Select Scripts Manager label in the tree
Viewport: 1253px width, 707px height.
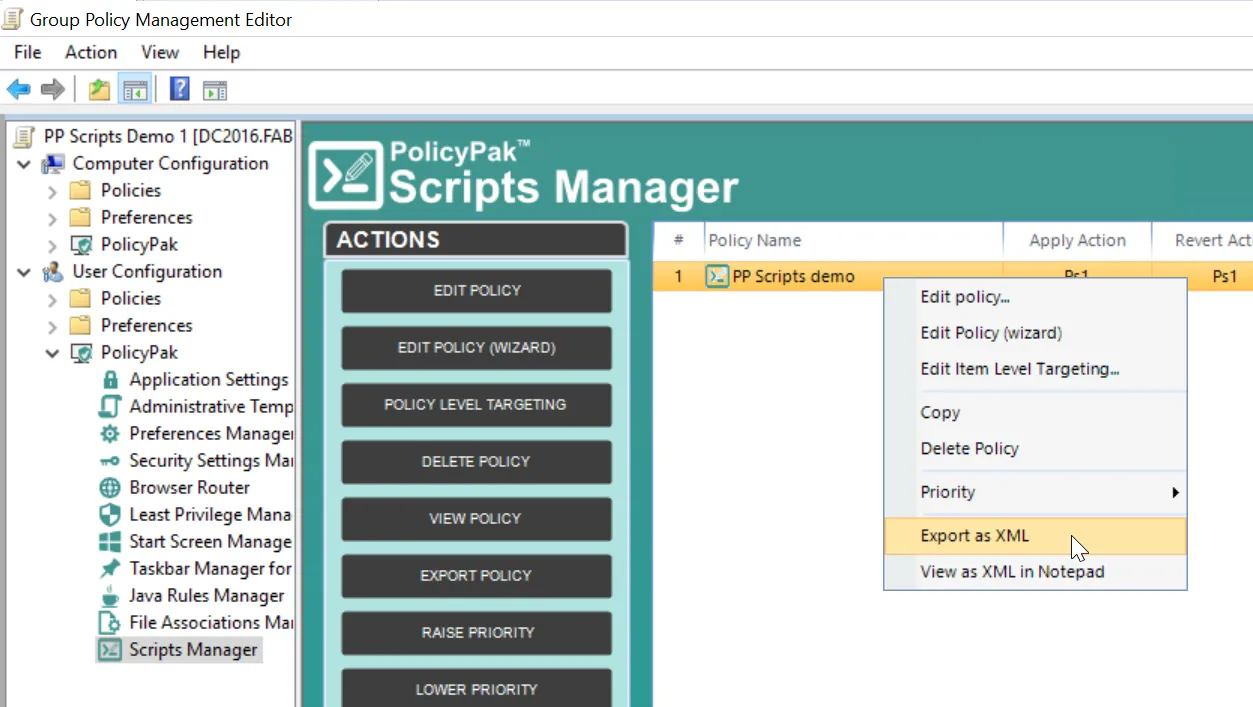(193, 650)
